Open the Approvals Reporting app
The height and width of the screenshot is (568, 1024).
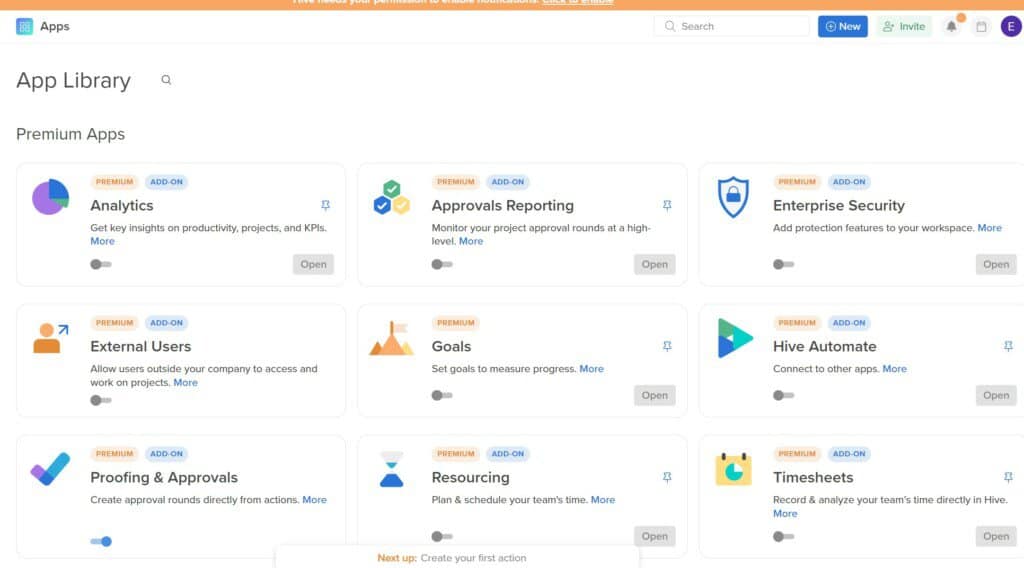tap(654, 264)
